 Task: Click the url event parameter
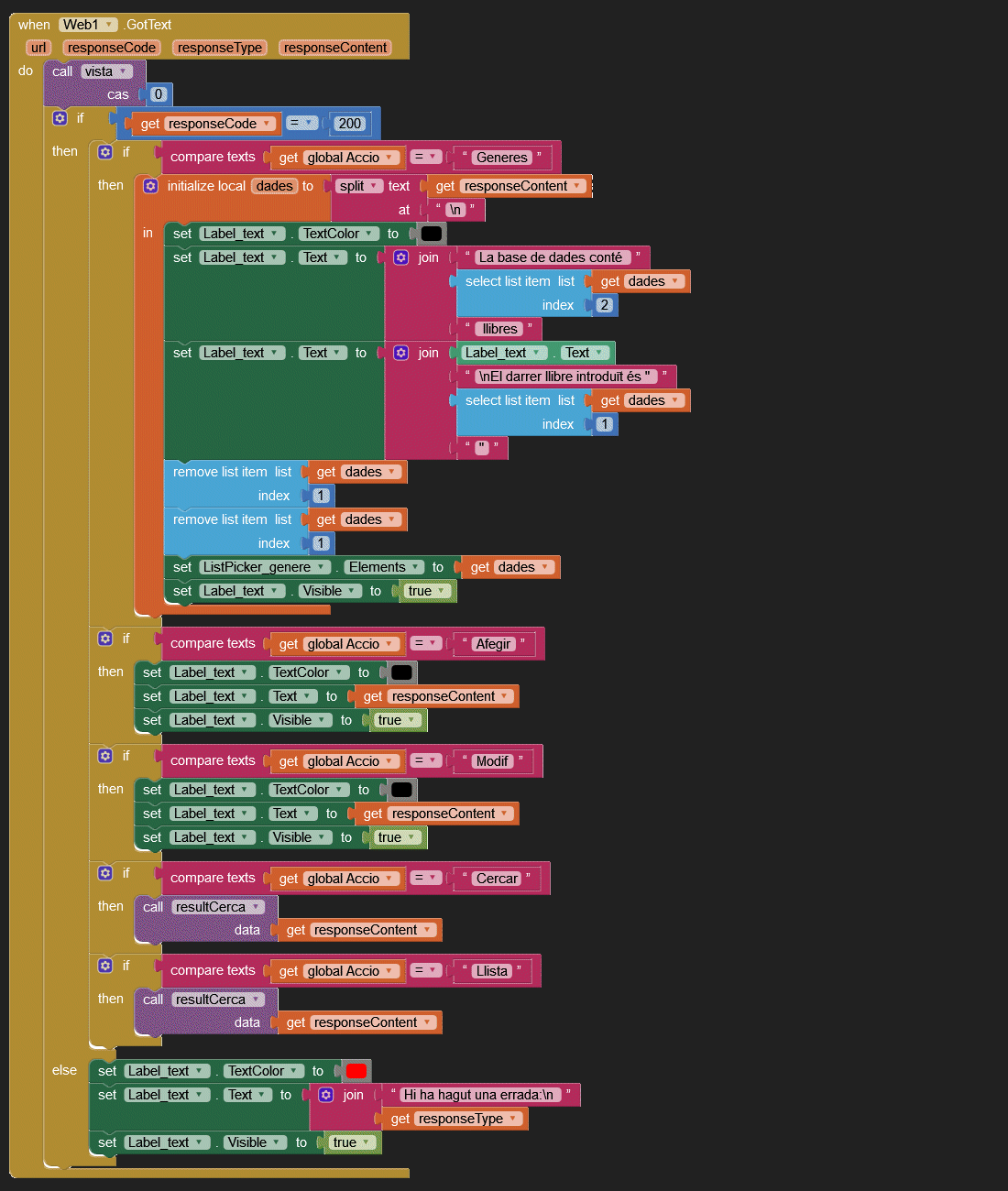[x=38, y=48]
